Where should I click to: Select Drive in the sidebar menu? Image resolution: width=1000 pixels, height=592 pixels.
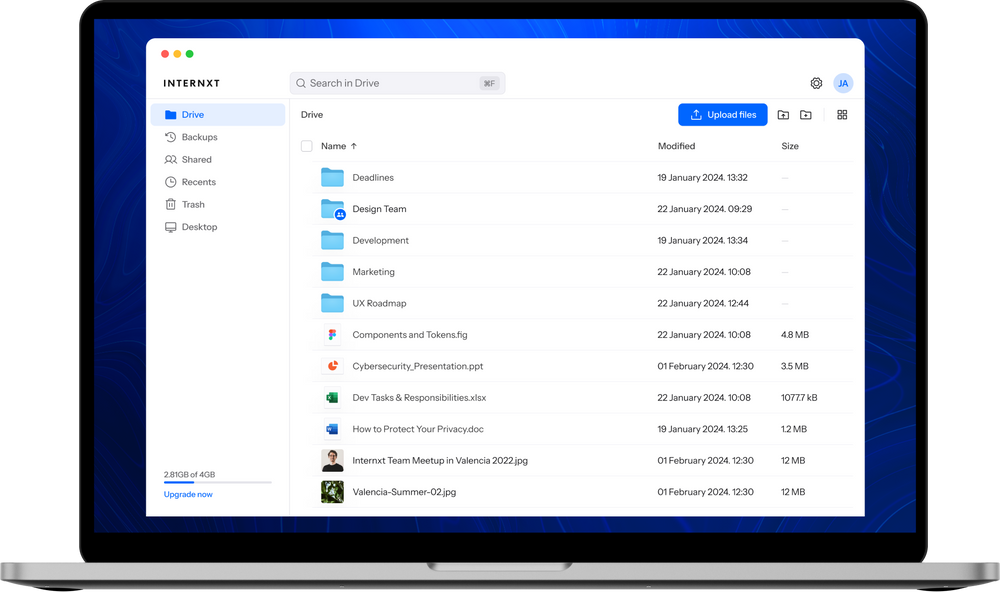[190, 114]
